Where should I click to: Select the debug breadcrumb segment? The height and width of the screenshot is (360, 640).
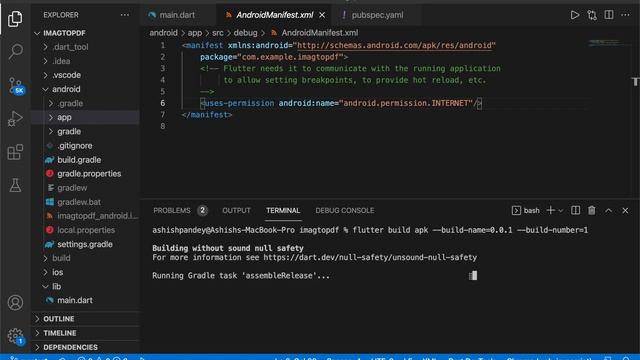tap(245, 33)
